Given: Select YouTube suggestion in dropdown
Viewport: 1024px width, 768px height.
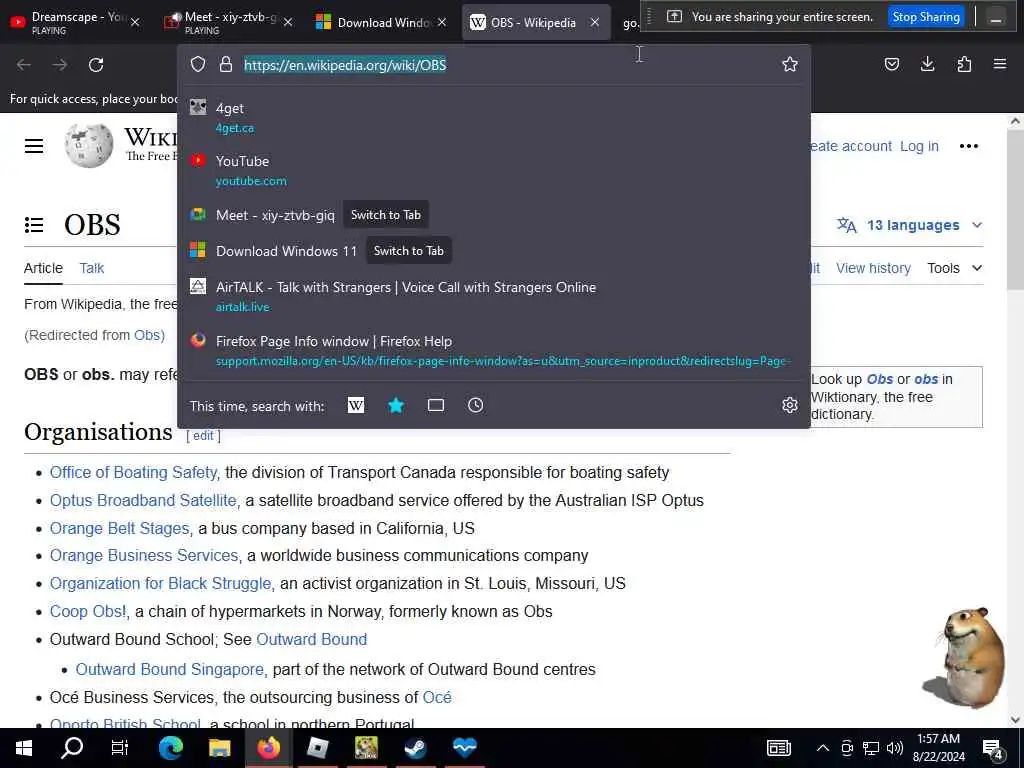Looking at the screenshot, I should point(494,170).
